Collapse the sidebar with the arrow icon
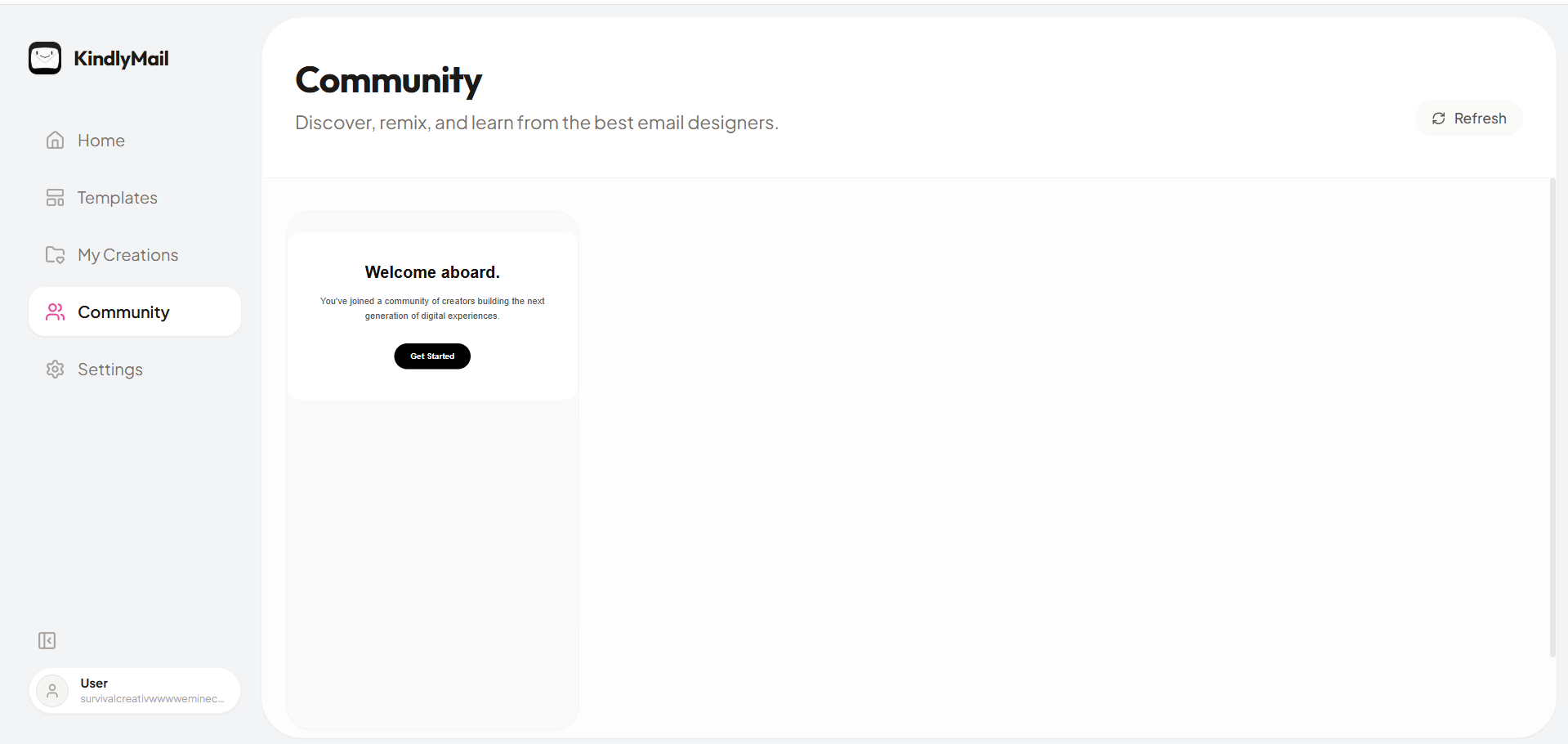 (x=47, y=640)
